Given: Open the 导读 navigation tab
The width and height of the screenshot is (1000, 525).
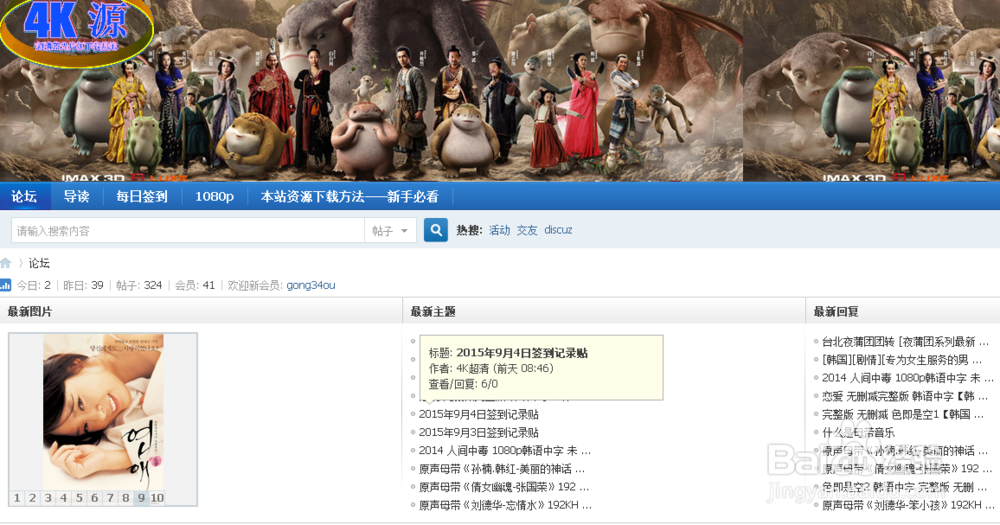Looking at the screenshot, I should click(76, 196).
